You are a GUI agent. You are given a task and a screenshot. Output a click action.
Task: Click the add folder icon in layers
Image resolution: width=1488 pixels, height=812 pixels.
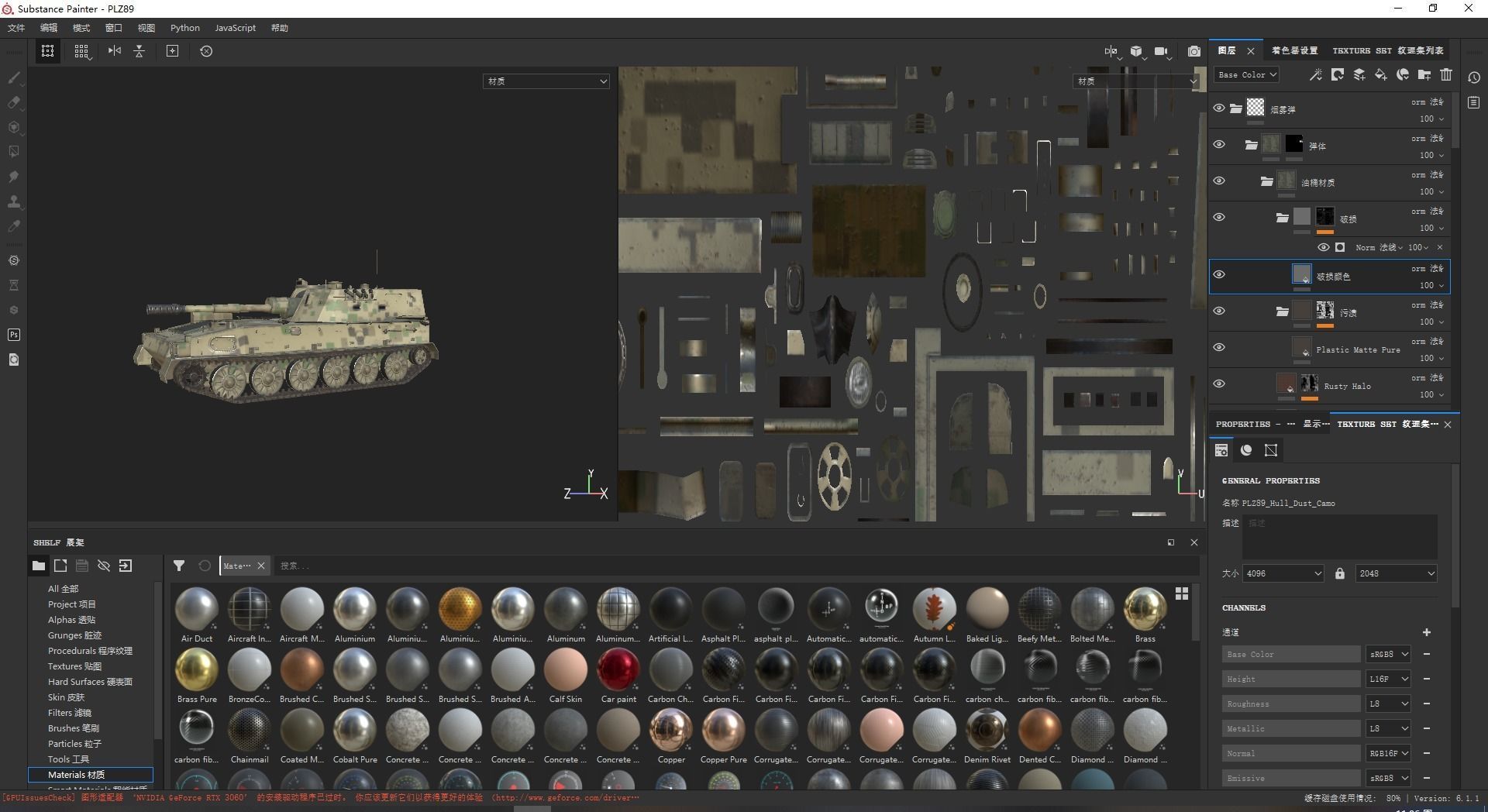pos(1424,74)
